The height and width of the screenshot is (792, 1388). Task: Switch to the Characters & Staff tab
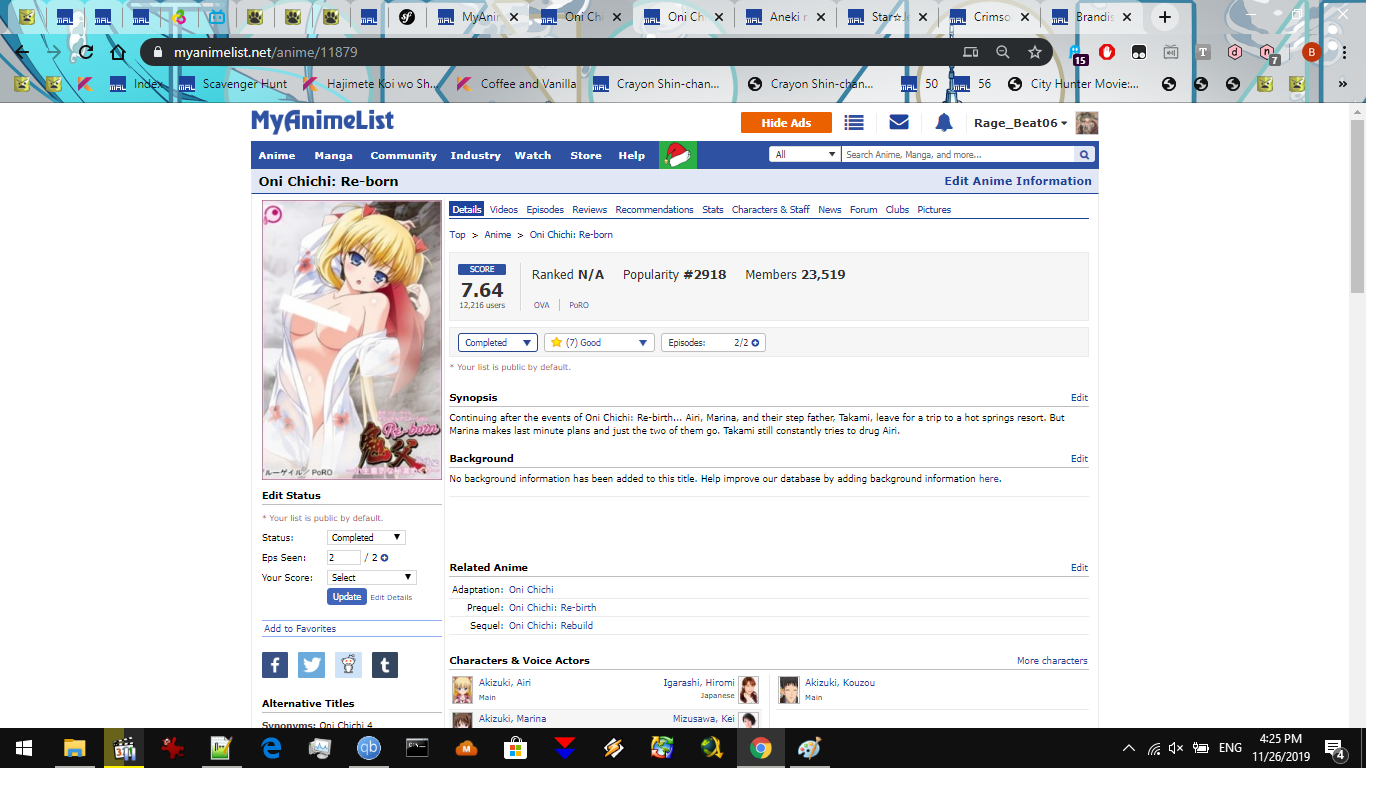click(x=771, y=210)
